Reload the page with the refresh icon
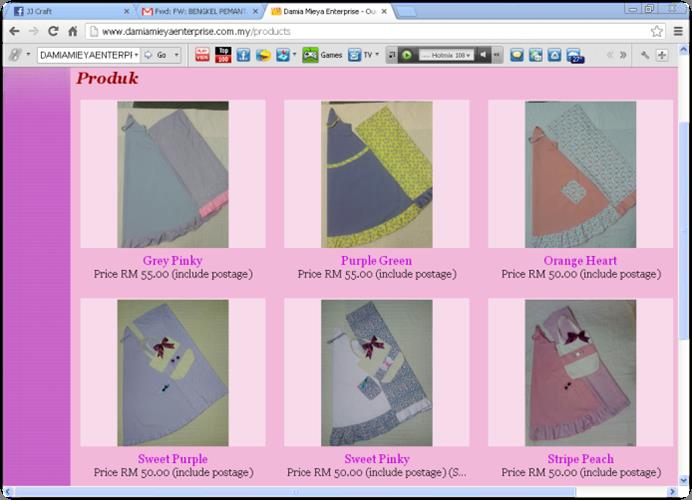The height and width of the screenshot is (500, 692). (52, 31)
